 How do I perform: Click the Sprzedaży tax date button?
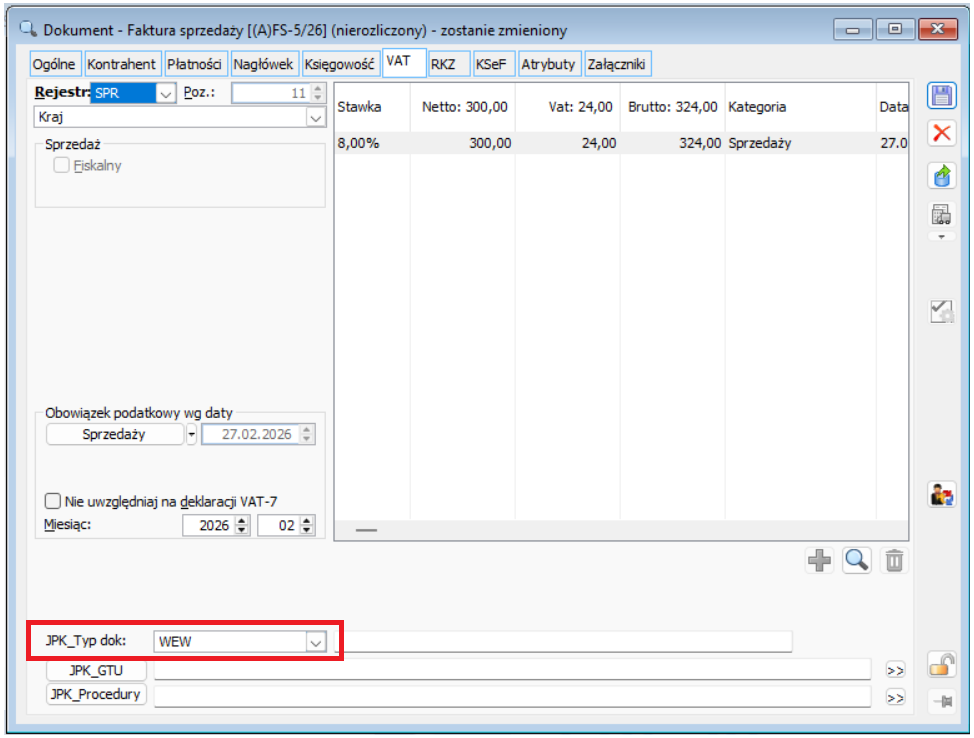click(x=114, y=434)
